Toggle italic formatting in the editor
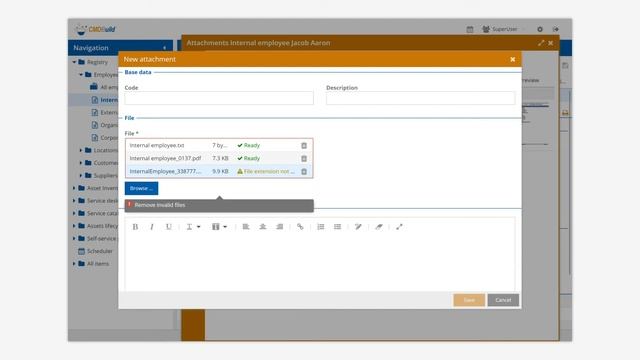The height and width of the screenshot is (360, 640). click(x=152, y=227)
